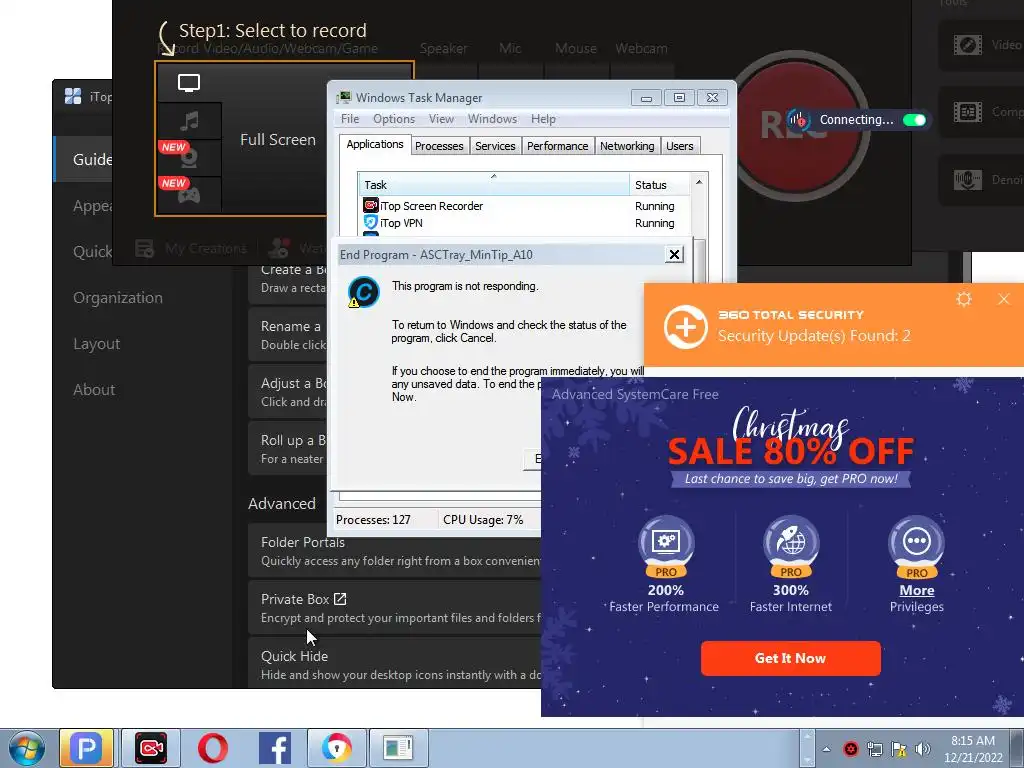The image size is (1024, 768).
Task: Open Windows Start orb
Action: click(27, 748)
